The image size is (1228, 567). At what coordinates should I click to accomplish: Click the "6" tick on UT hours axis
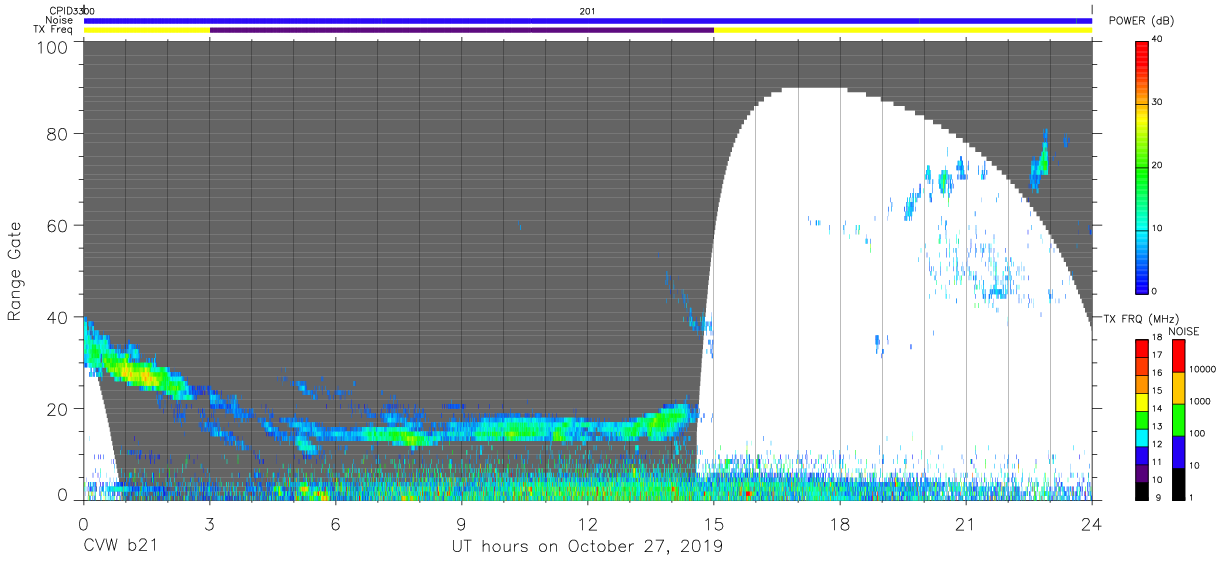(x=335, y=524)
